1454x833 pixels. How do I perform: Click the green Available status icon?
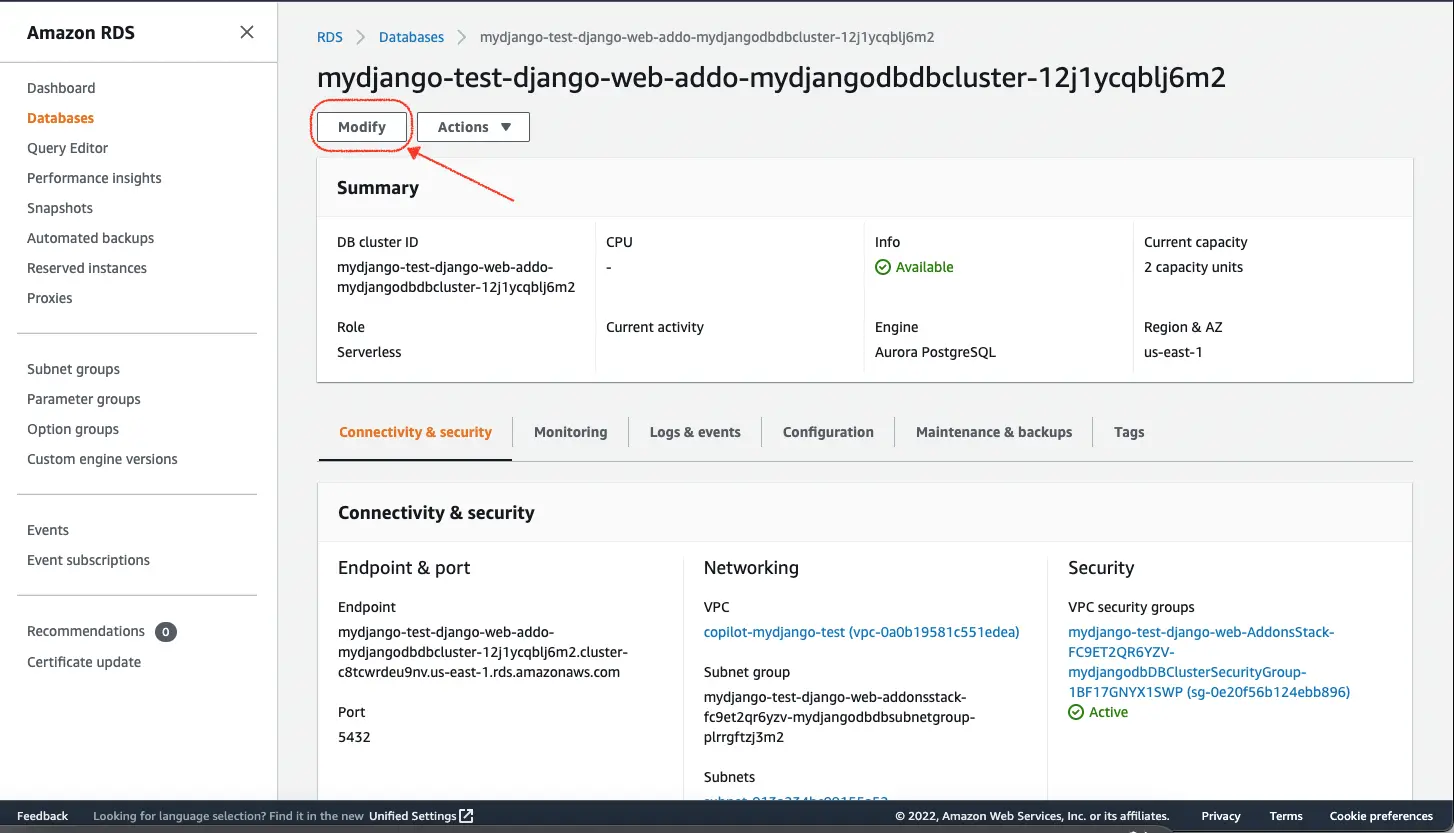tap(883, 267)
